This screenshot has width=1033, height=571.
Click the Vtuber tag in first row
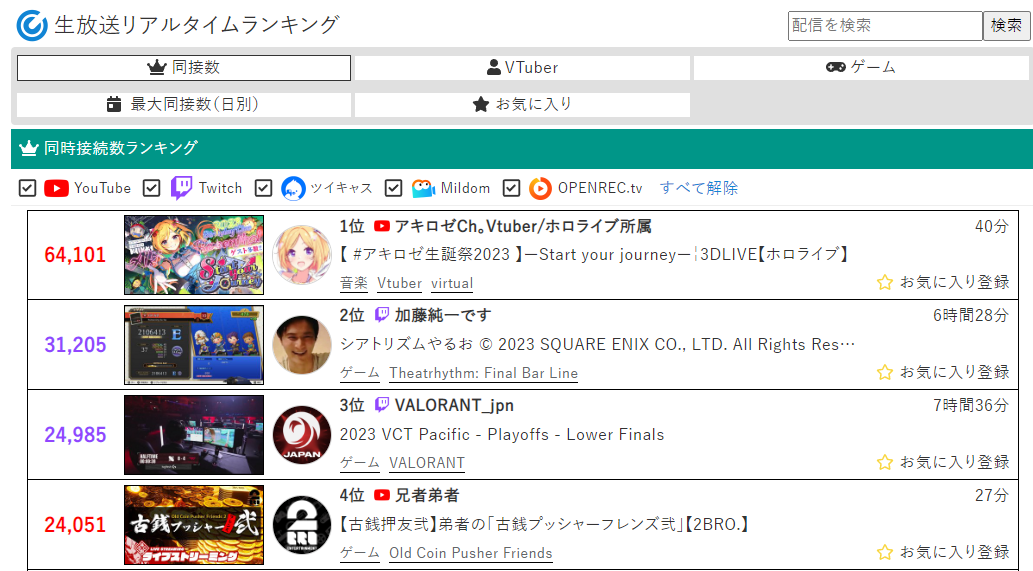point(399,283)
